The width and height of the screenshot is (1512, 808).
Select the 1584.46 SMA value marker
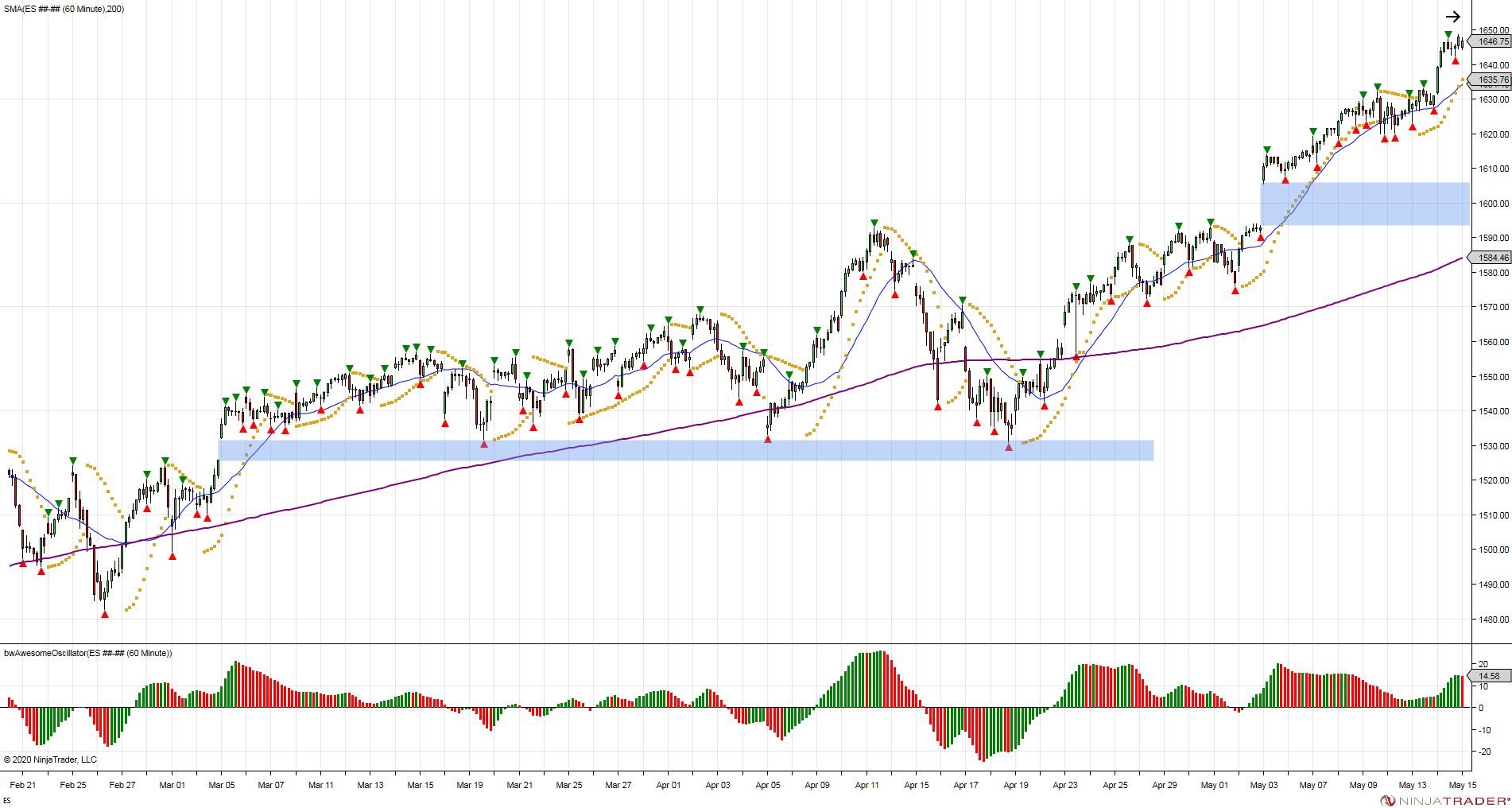(x=1491, y=258)
